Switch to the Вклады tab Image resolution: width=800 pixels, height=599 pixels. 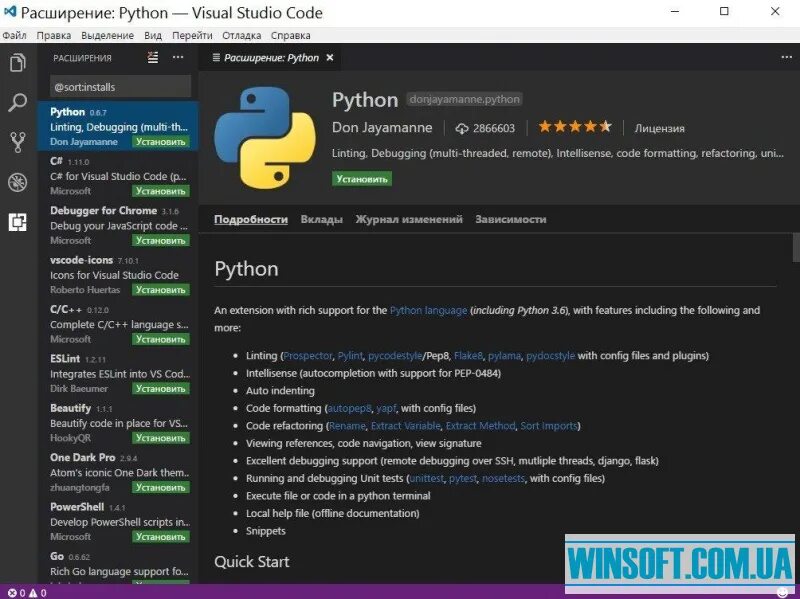point(321,219)
